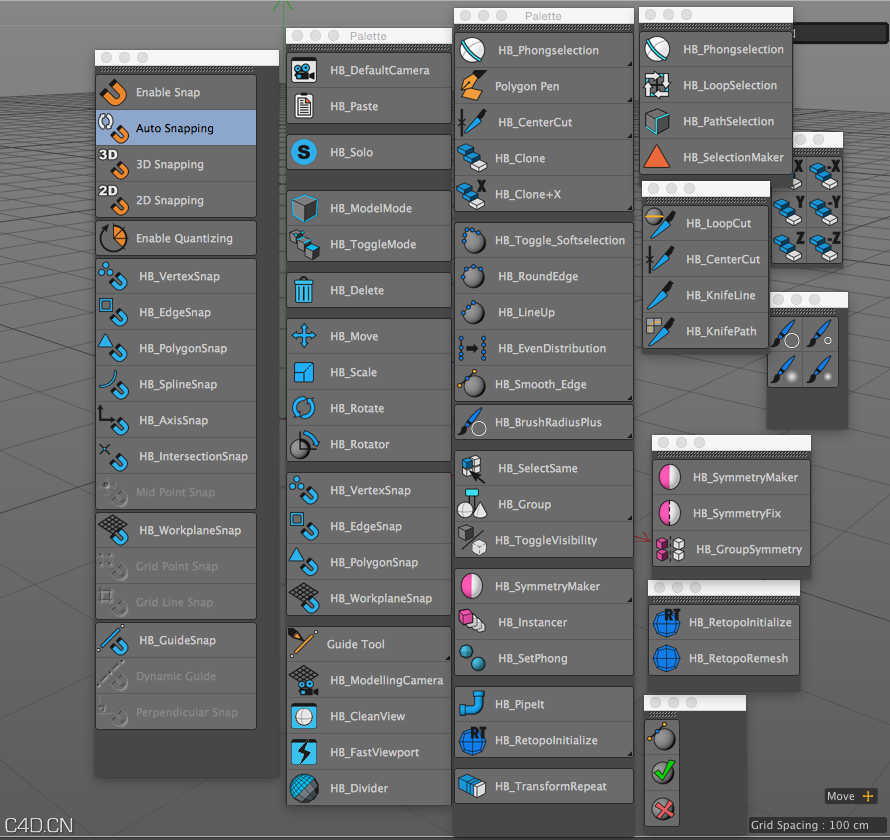890x840 pixels.
Task: Select the HB_Move tool
Action: [x=367, y=335]
